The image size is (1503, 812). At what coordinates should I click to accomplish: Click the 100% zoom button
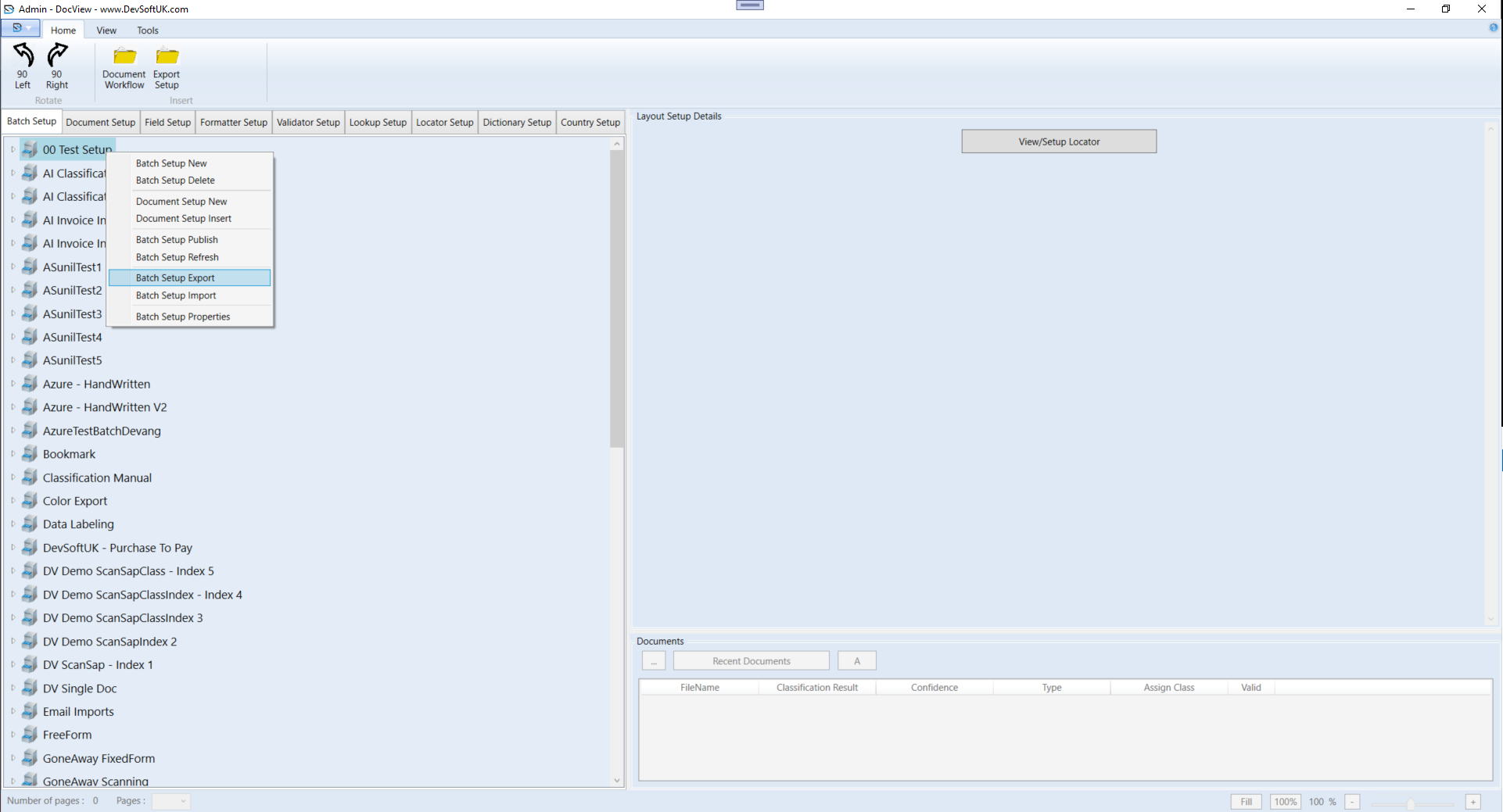(1286, 802)
